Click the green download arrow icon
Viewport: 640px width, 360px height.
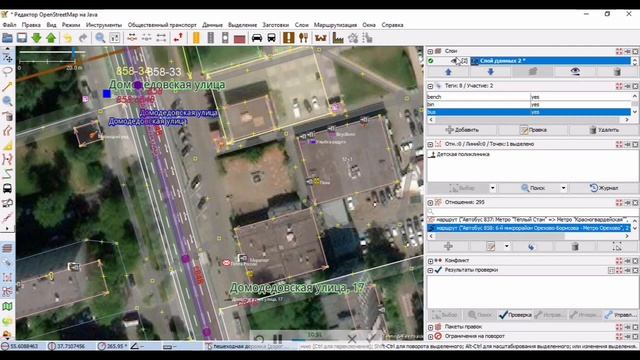click(36, 38)
